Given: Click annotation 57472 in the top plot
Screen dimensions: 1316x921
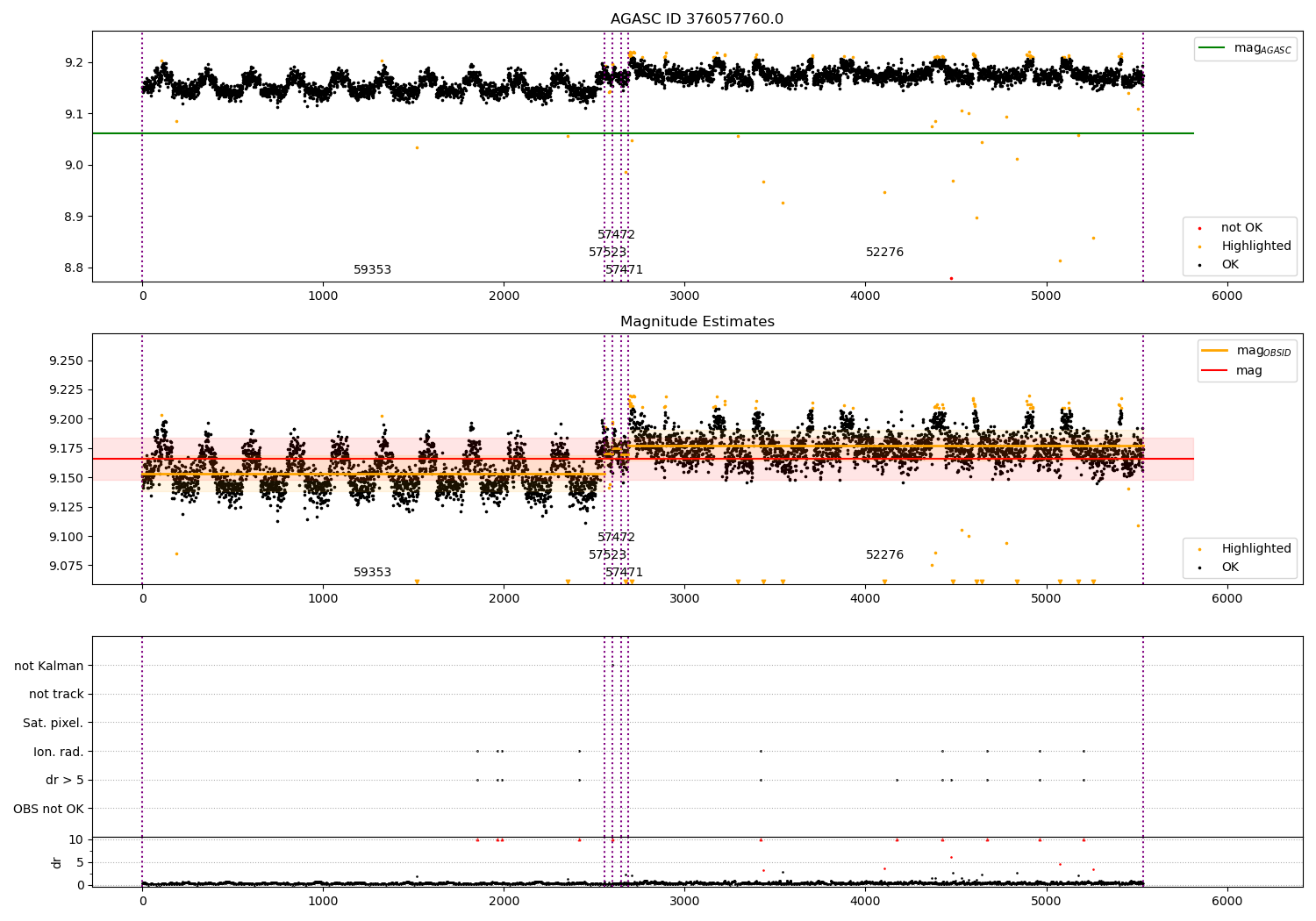Looking at the screenshot, I should pos(617,235).
